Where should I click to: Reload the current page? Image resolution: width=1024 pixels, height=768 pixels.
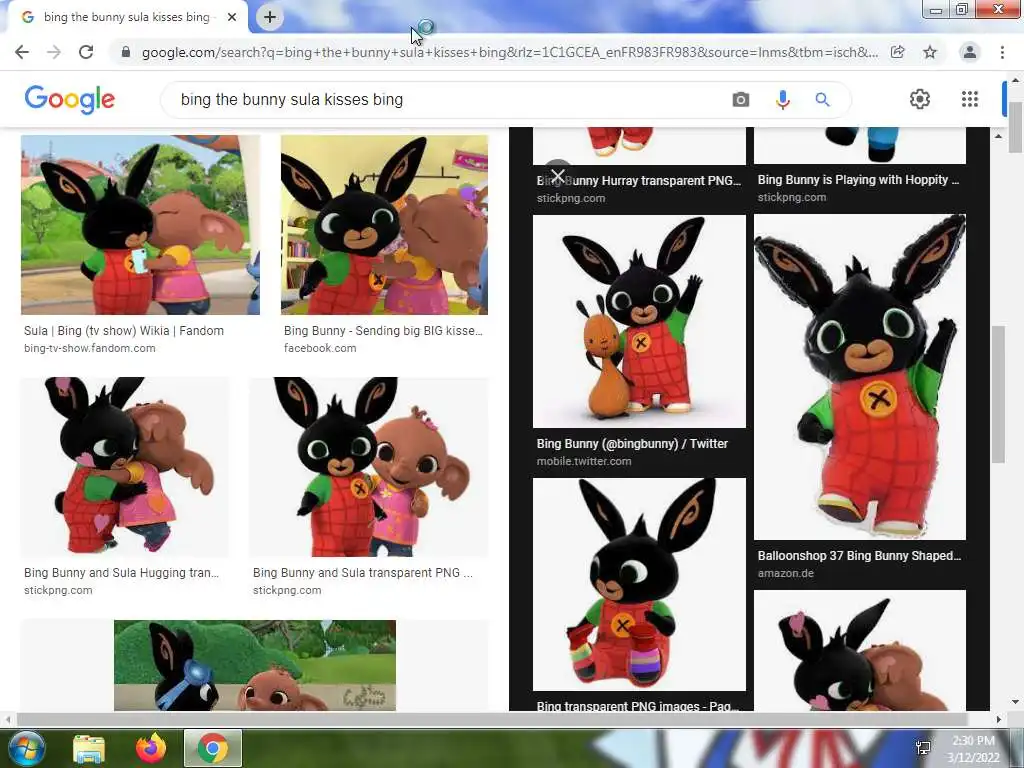[86, 52]
